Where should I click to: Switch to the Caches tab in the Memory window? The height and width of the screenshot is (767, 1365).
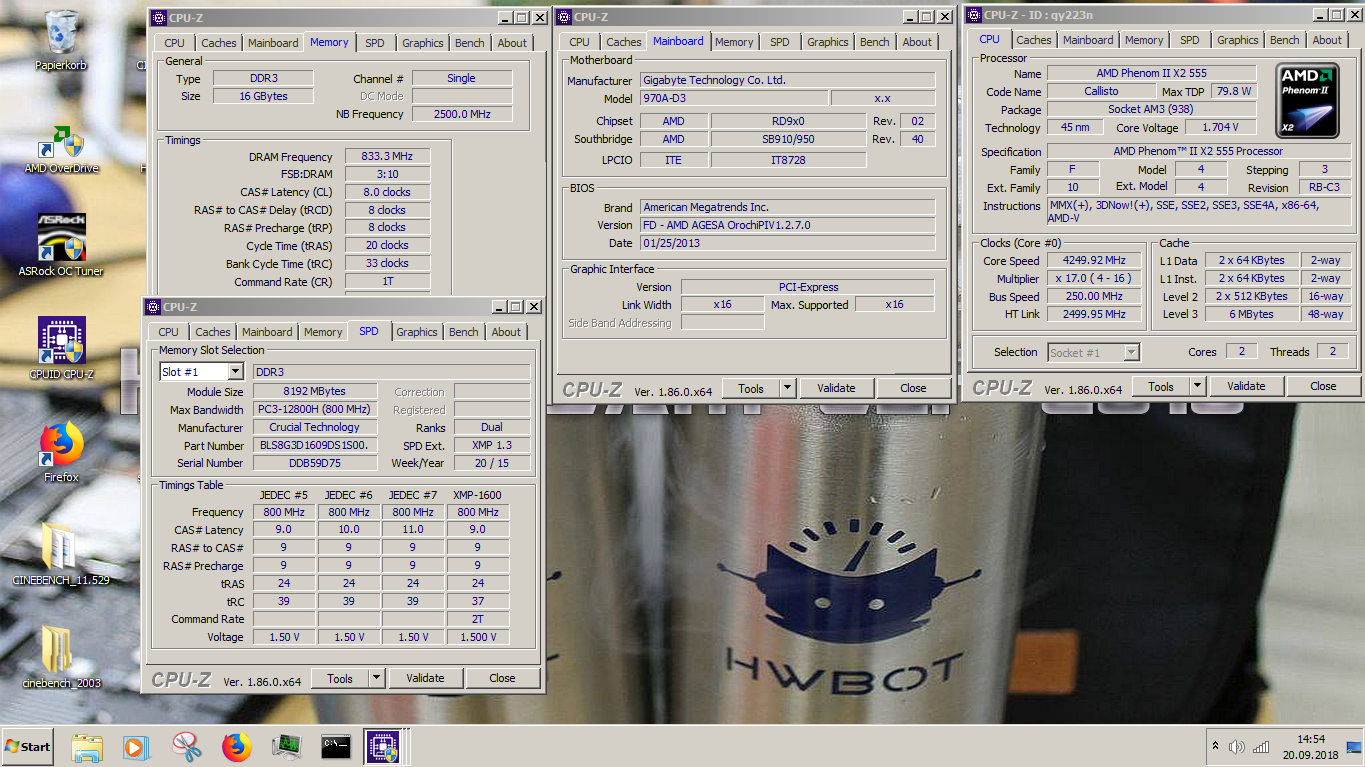tap(219, 43)
